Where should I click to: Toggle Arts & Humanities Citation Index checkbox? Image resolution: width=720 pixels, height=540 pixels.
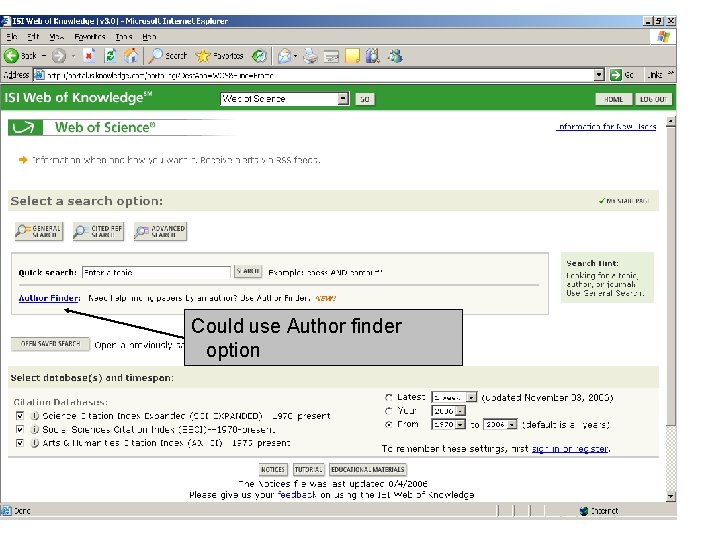pos(20,443)
